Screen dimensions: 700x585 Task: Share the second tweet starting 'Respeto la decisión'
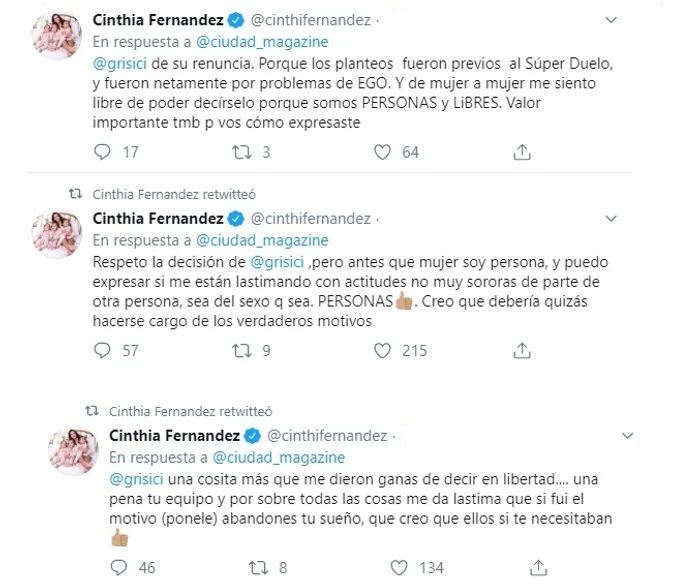(521, 351)
